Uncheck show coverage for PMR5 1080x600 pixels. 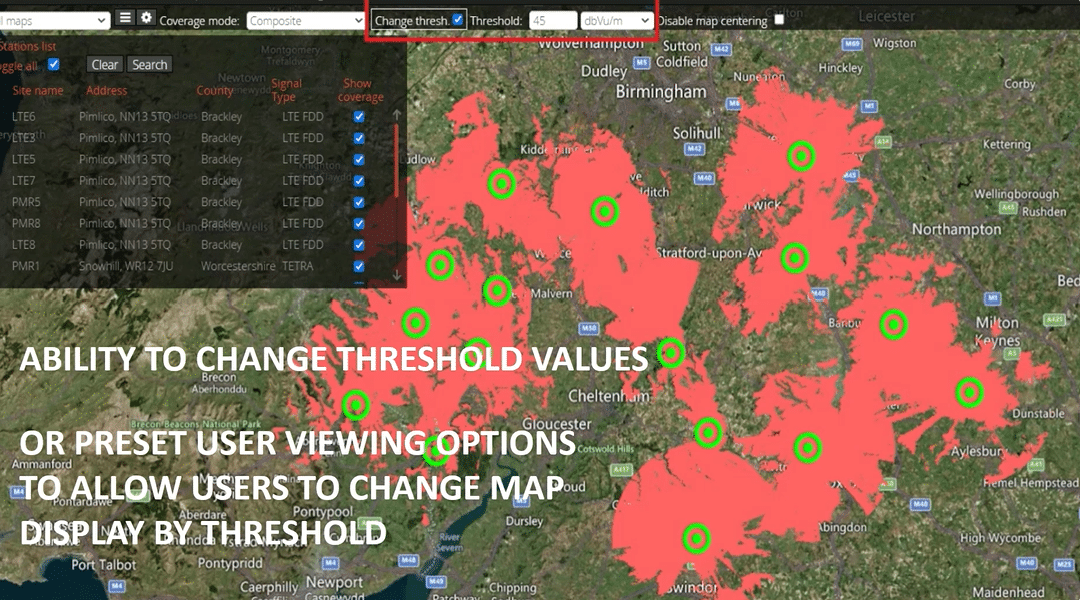click(x=359, y=202)
